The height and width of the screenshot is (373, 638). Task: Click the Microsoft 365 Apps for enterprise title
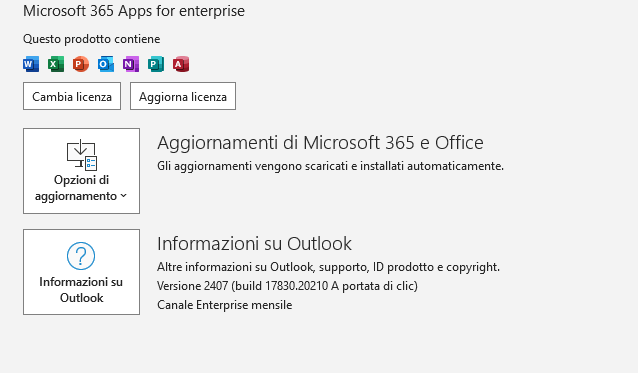click(134, 11)
